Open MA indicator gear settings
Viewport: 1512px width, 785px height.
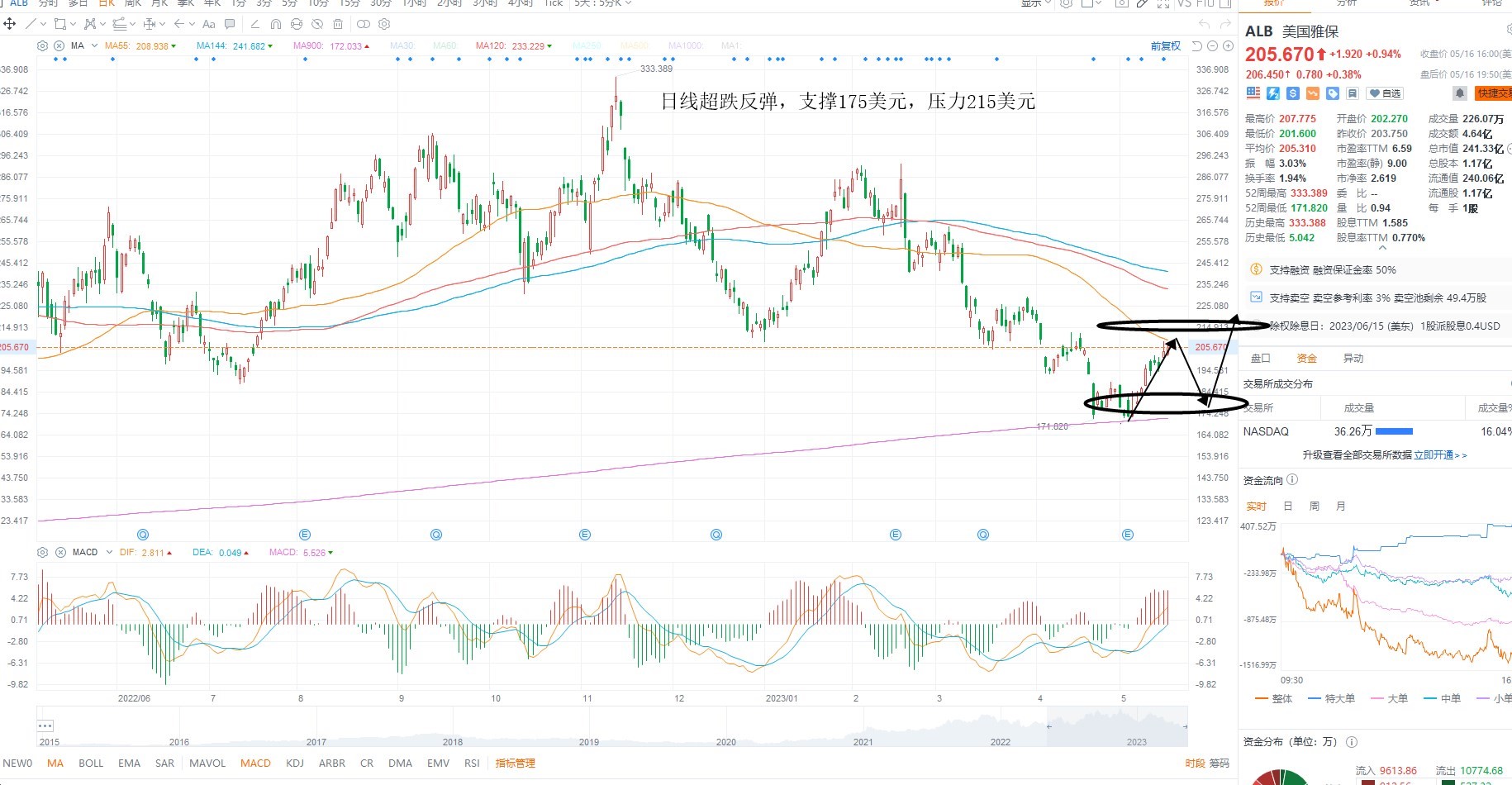click(x=43, y=46)
